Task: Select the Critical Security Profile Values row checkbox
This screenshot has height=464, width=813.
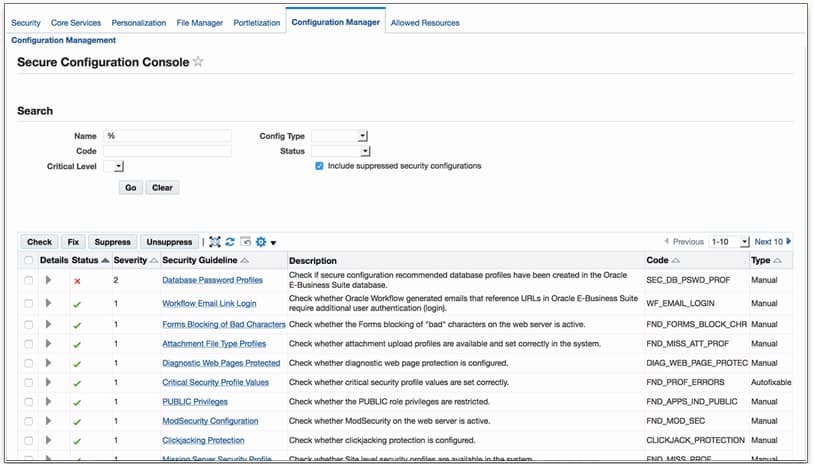Action: (29, 383)
